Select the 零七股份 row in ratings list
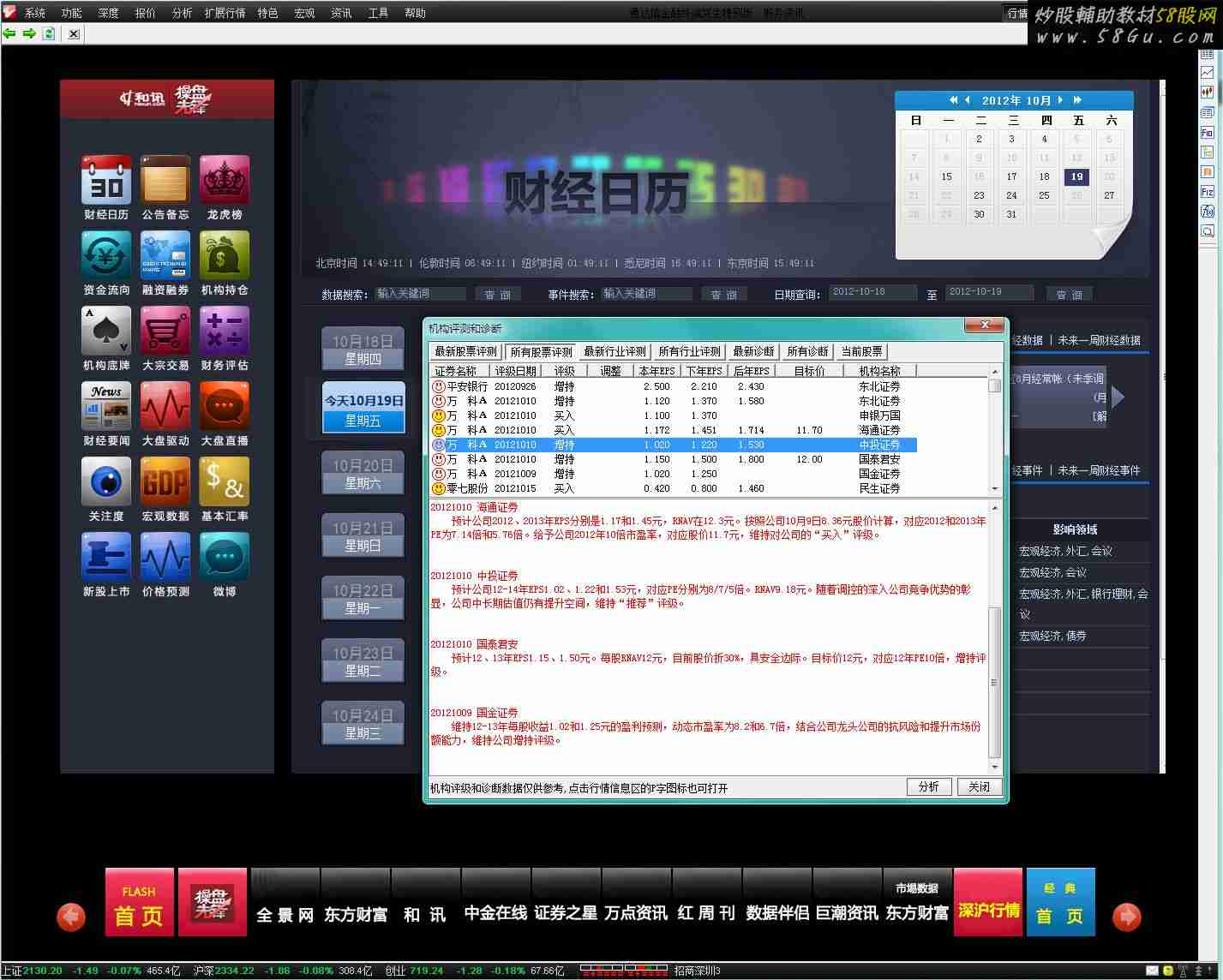The width and height of the screenshot is (1223, 980). pyautogui.click(x=673, y=488)
